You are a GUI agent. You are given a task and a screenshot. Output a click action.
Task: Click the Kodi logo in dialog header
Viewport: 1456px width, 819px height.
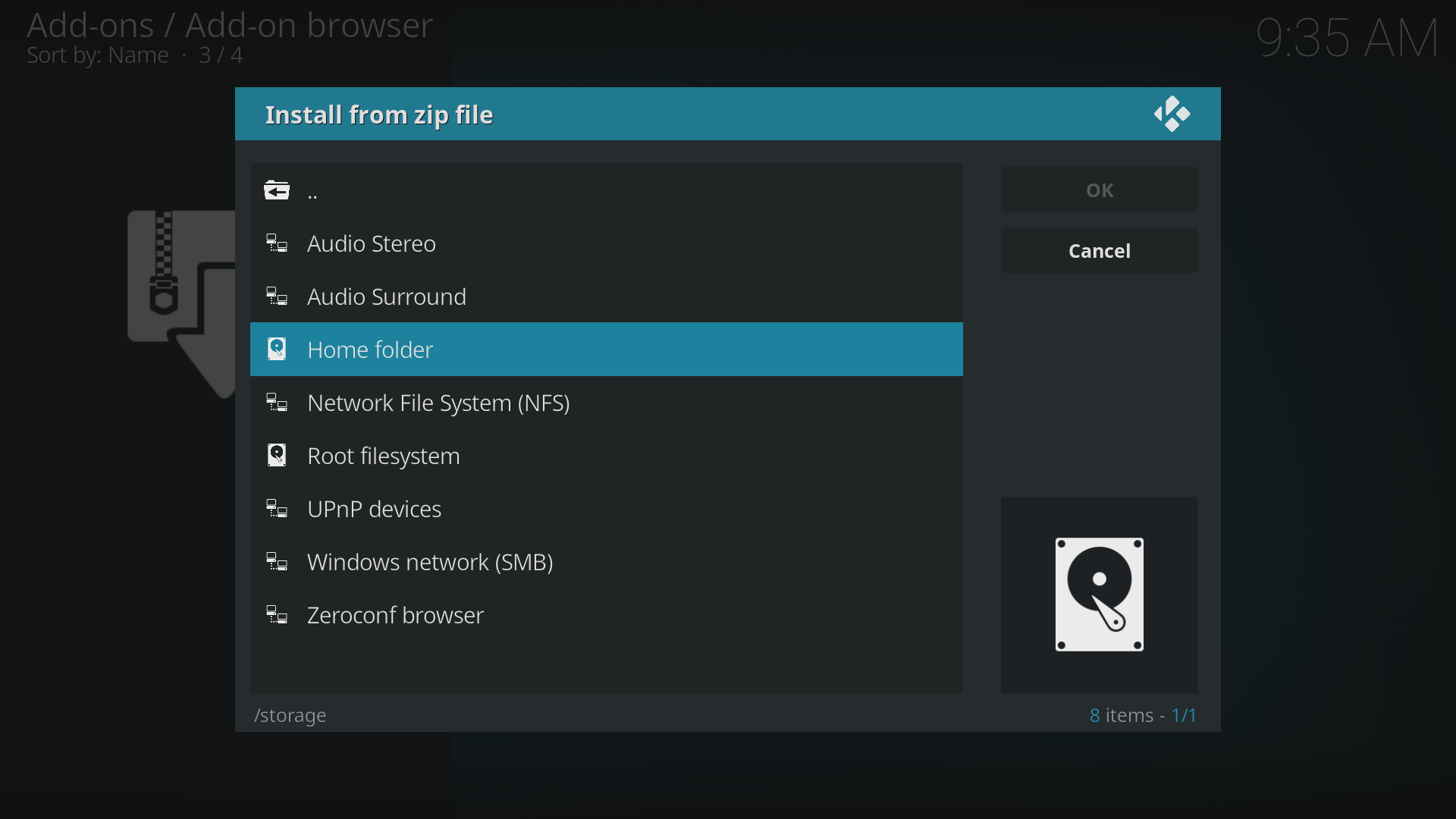tap(1172, 115)
